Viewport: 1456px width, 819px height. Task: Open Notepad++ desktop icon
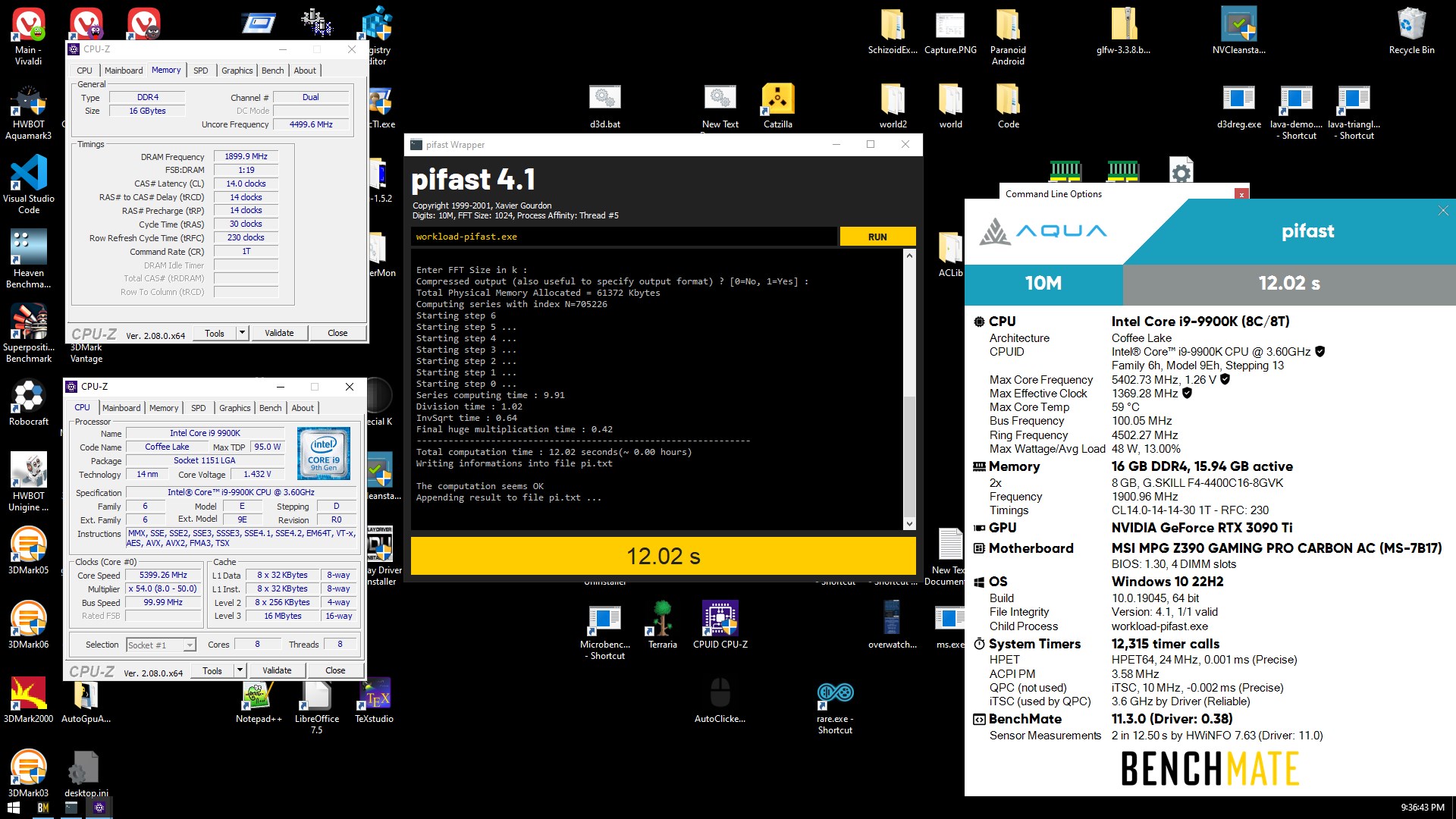point(259,699)
